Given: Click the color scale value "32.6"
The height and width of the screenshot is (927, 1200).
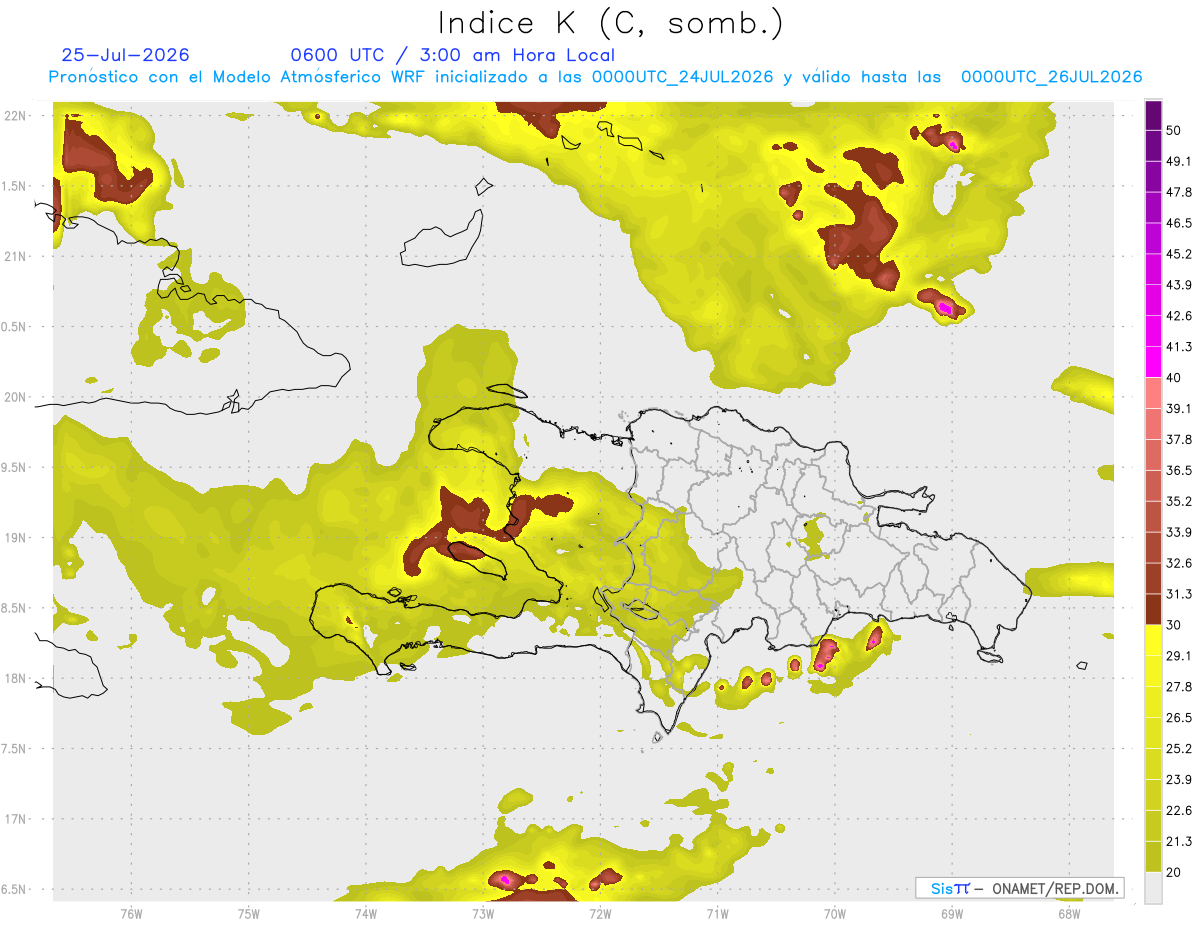Looking at the screenshot, I should click(x=1179, y=563).
